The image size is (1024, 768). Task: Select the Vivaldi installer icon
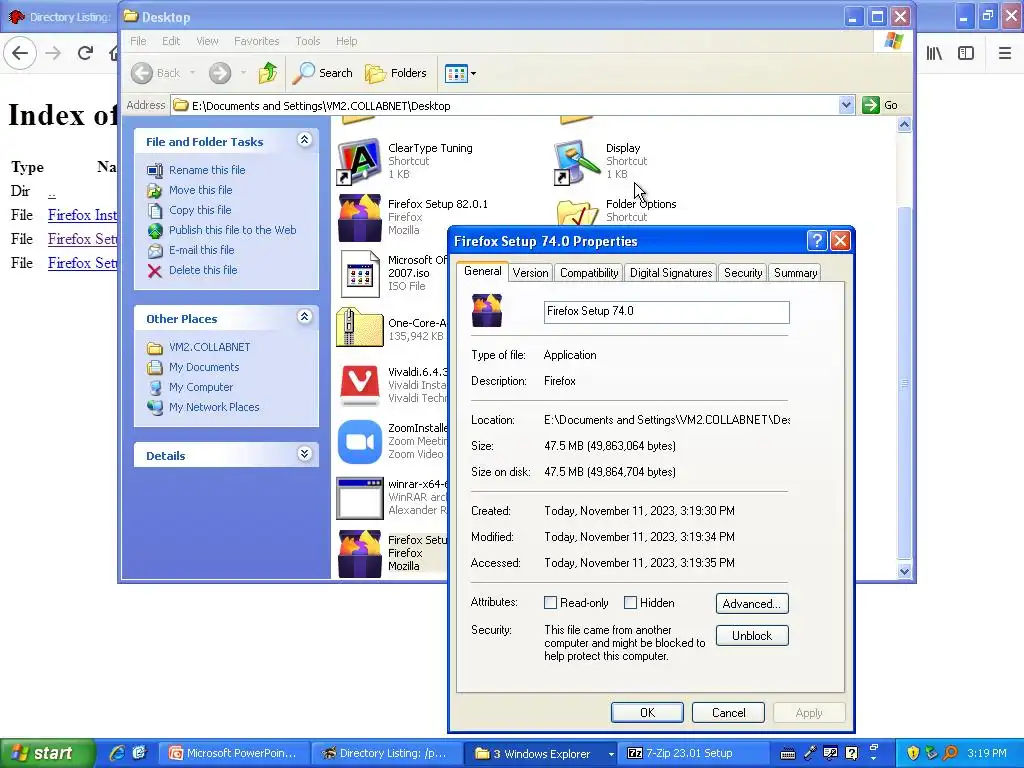(x=359, y=385)
